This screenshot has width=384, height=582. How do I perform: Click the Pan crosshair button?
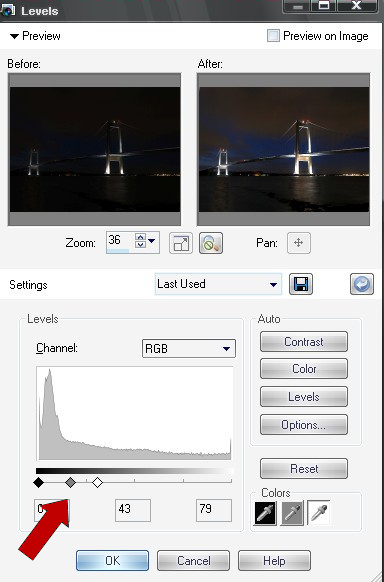tap(299, 243)
